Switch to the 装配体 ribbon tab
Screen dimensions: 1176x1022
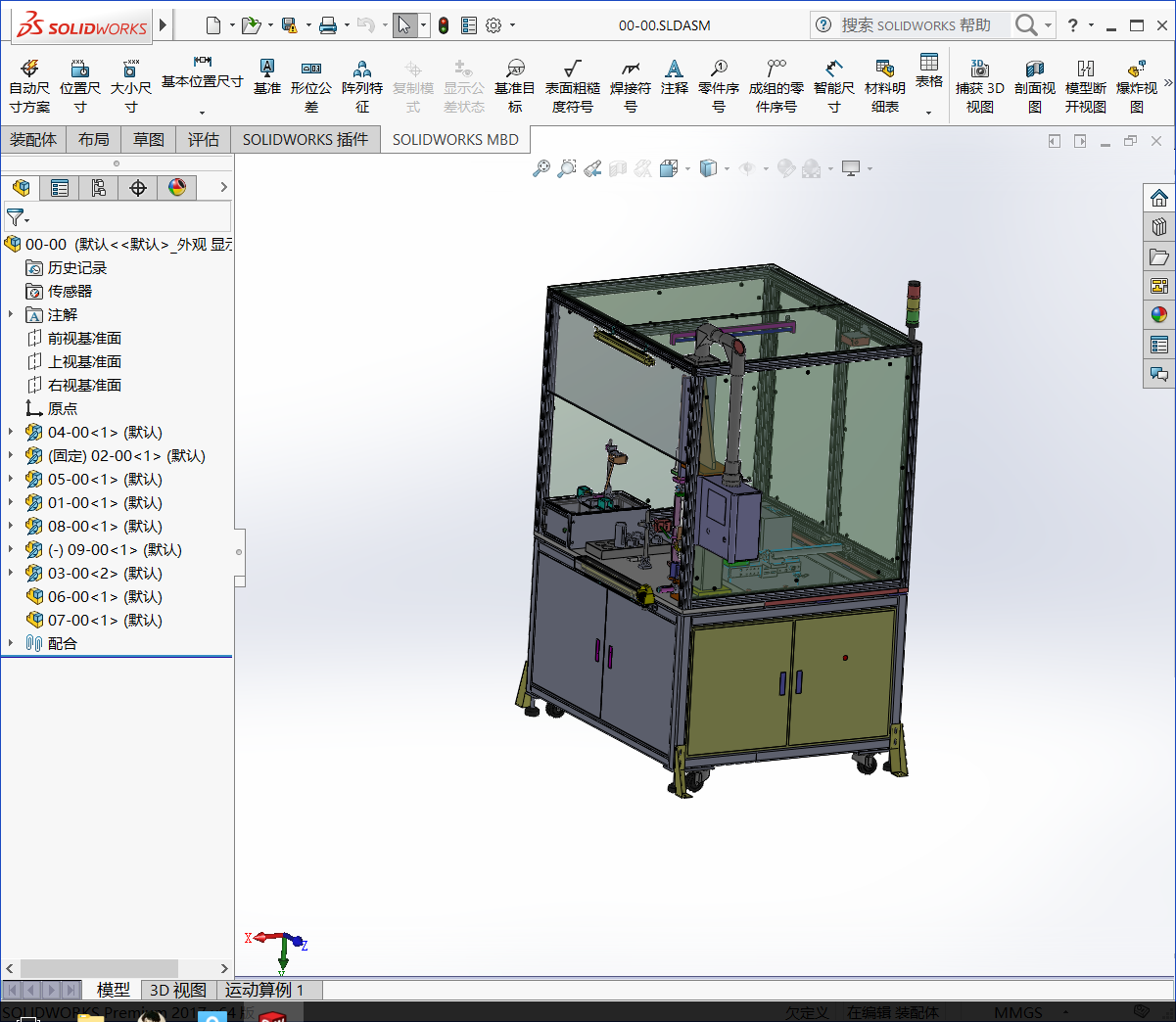coord(33,140)
